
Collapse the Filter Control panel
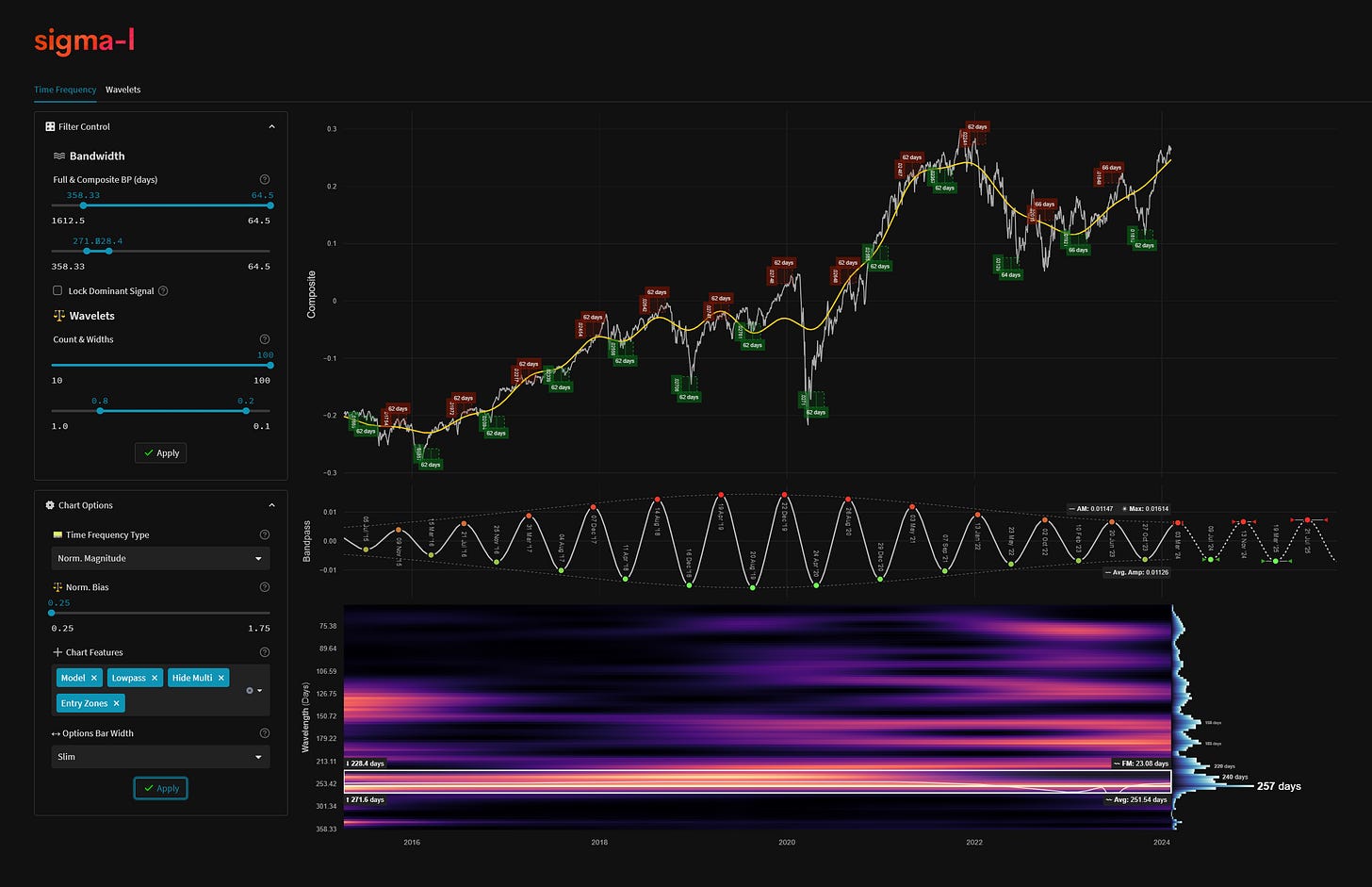pos(271,126)
